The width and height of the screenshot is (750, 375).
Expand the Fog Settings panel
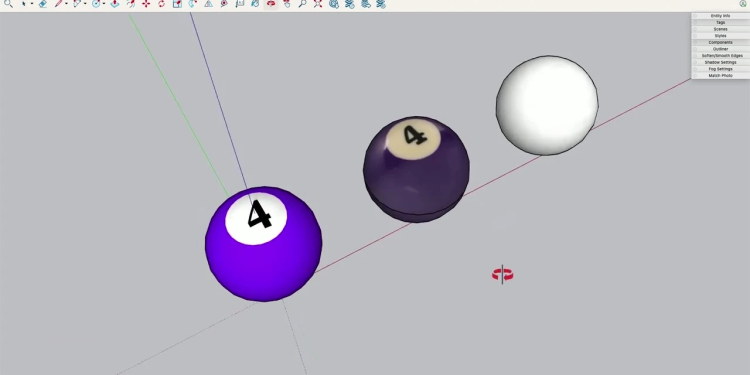(x=720, y=69)
